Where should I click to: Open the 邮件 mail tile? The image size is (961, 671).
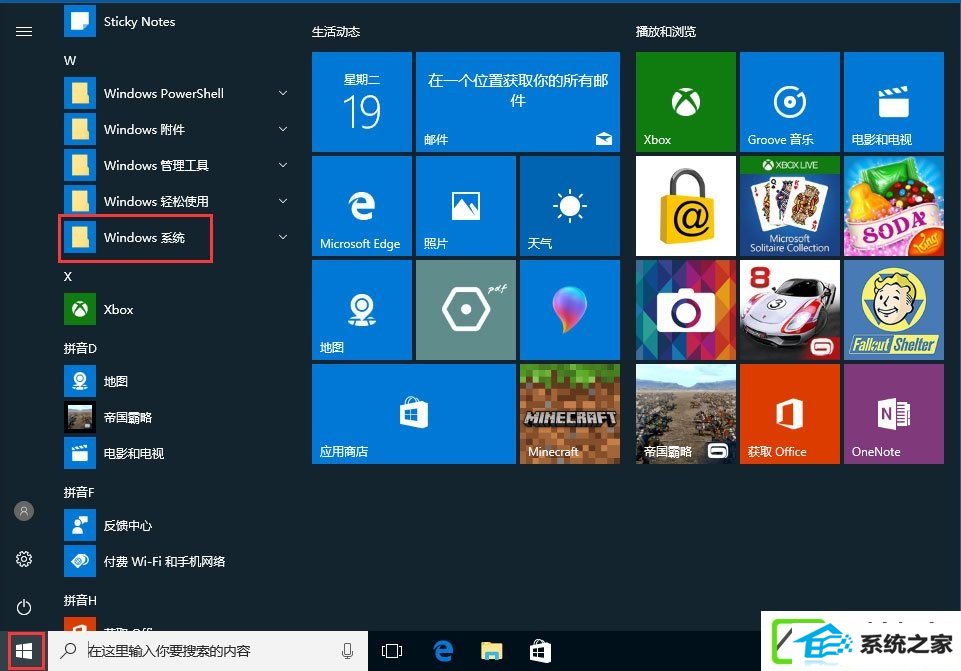point(518,102)
